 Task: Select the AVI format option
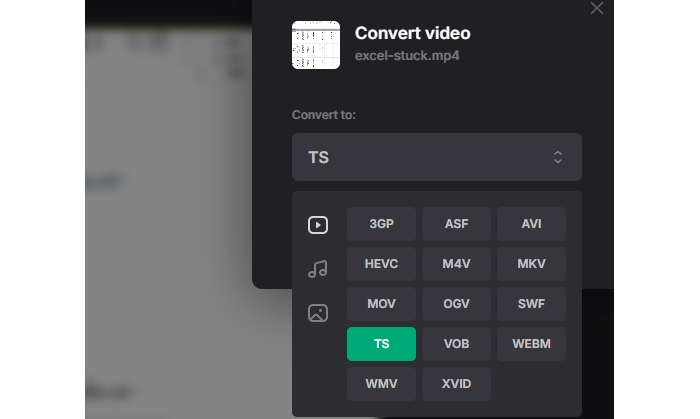coord(531,224)
